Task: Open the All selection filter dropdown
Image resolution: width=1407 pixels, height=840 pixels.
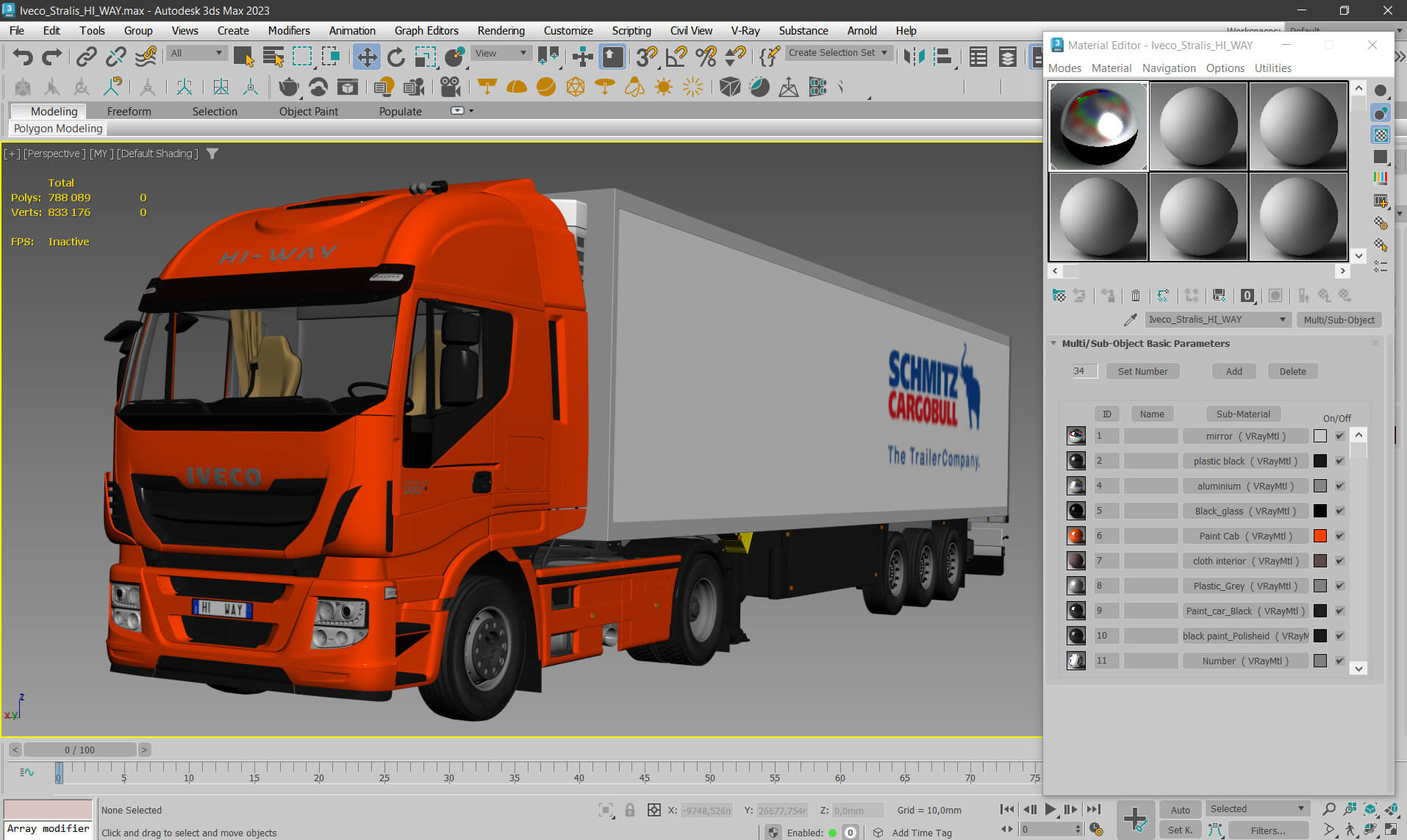Action: click(196, 53)
